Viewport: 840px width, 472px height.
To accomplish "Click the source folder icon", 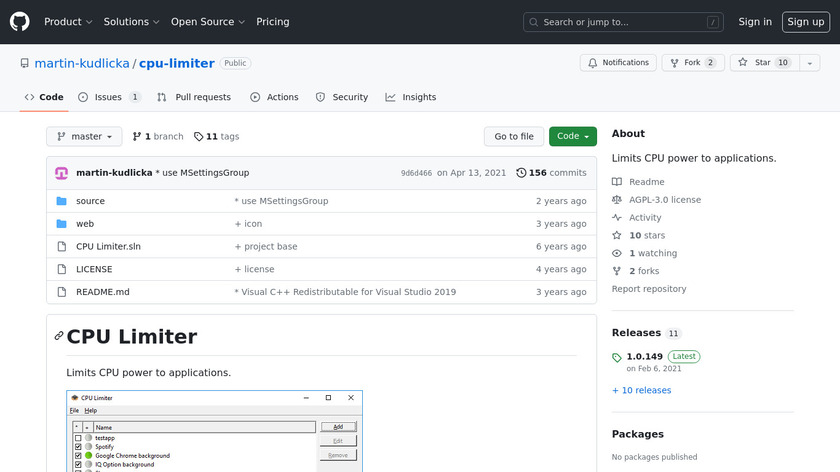I will [62, 201].
